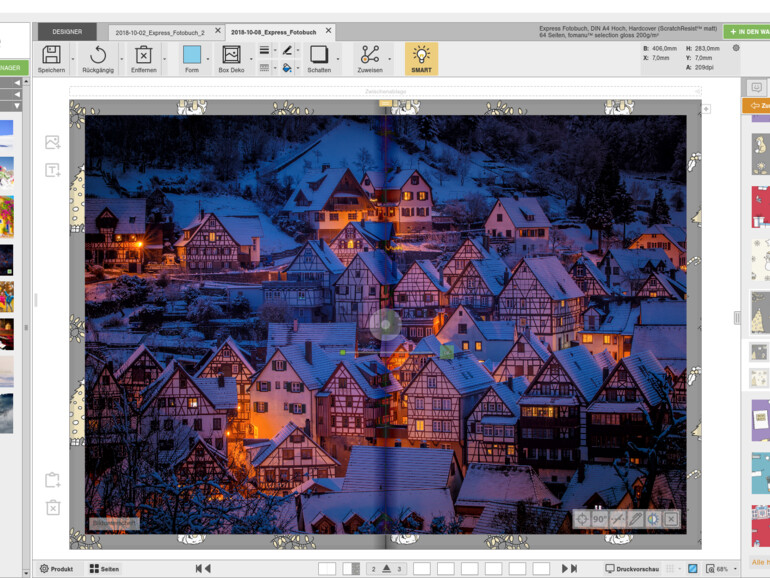Open the Seiten pages overview

pos(104,569)
